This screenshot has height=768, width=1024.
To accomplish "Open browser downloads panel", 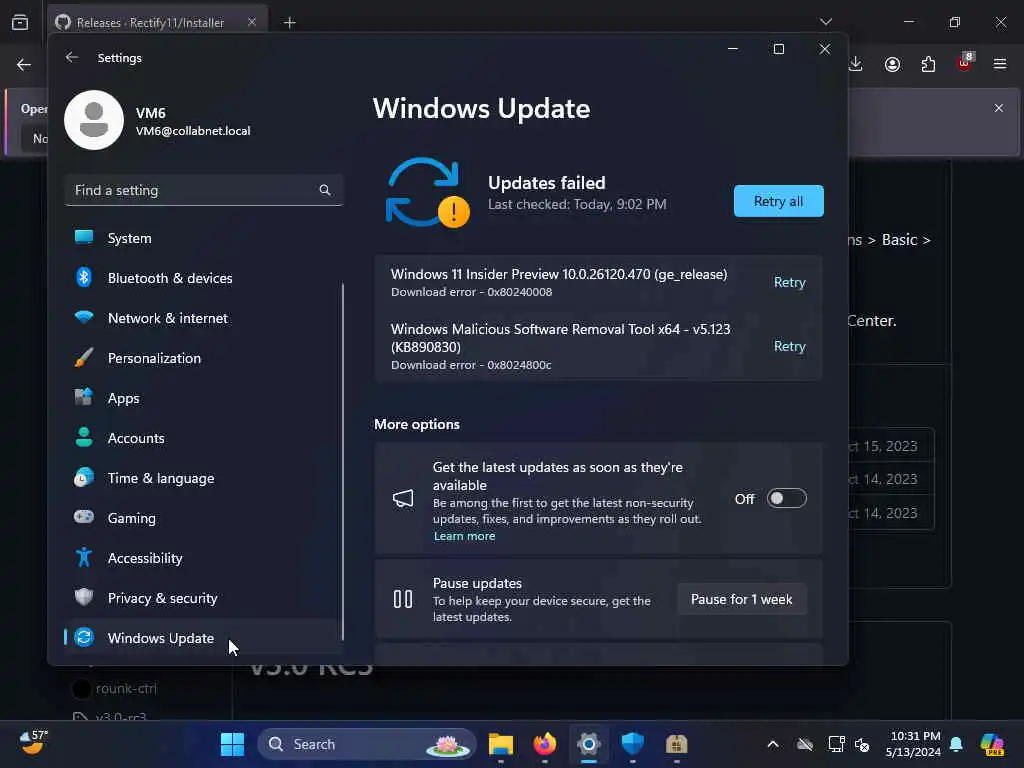I will click(856, 64).
